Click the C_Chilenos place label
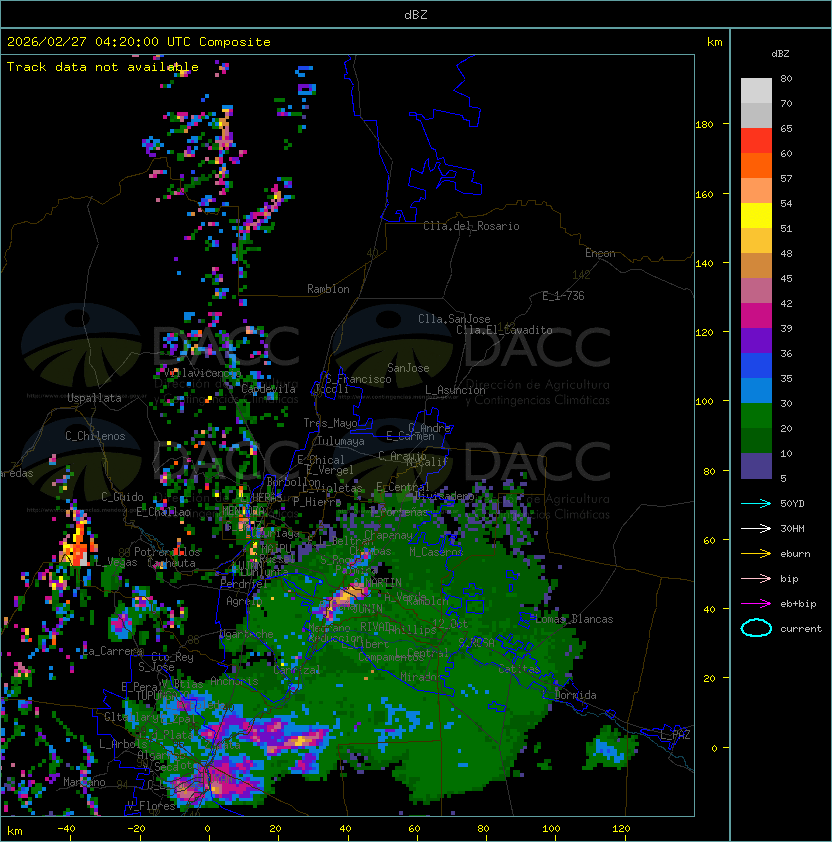Screen dimensions: 832x842 (95, 436)
